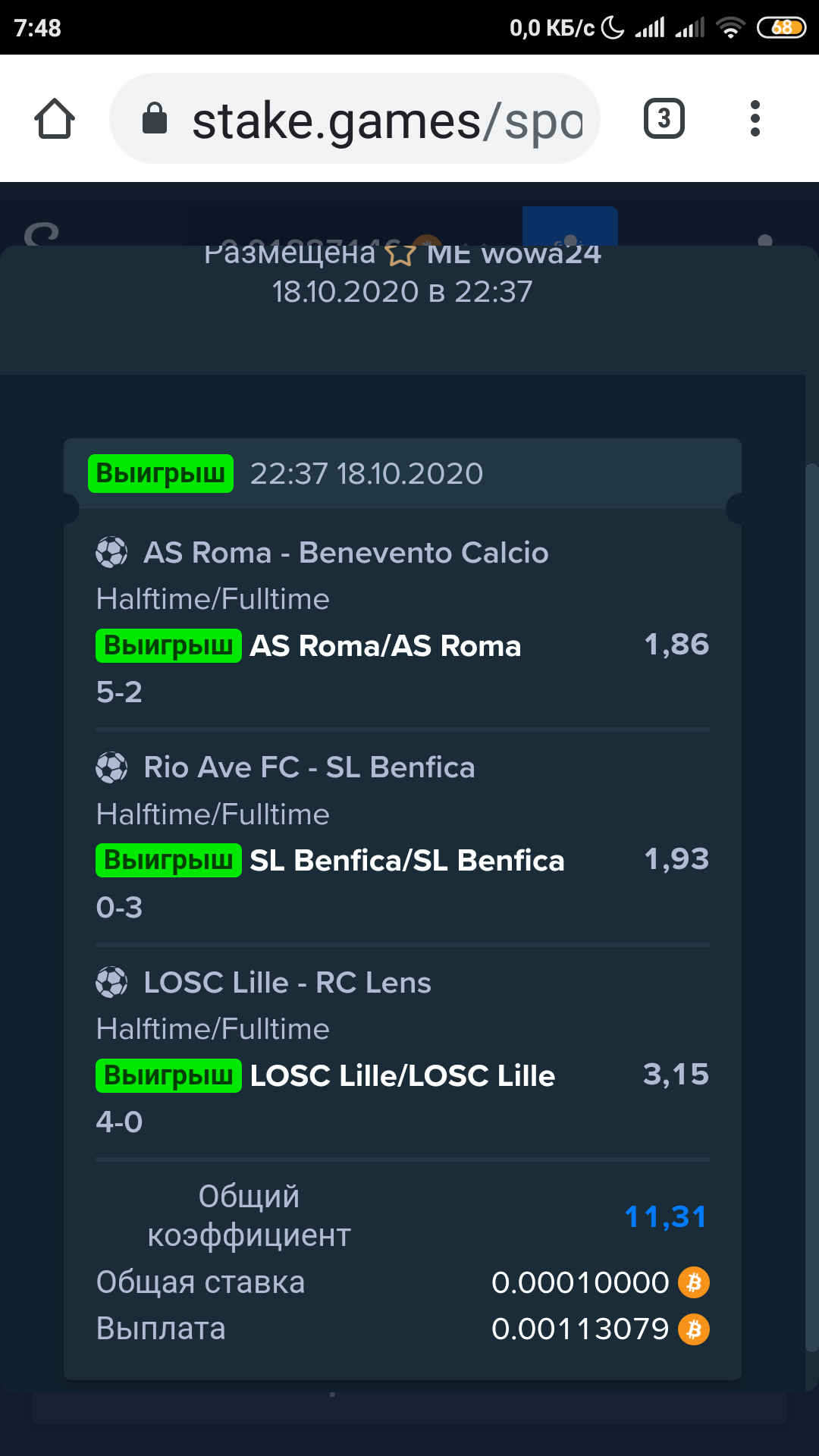
Task: Open the browser three-dot menu
Action: point(755,118)
